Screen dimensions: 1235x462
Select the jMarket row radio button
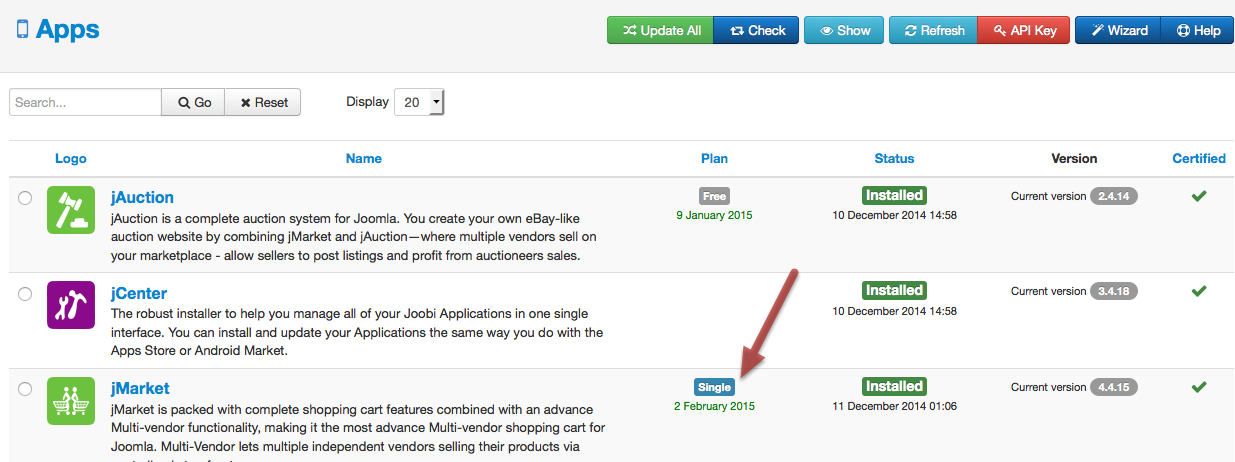coord(25,389)
